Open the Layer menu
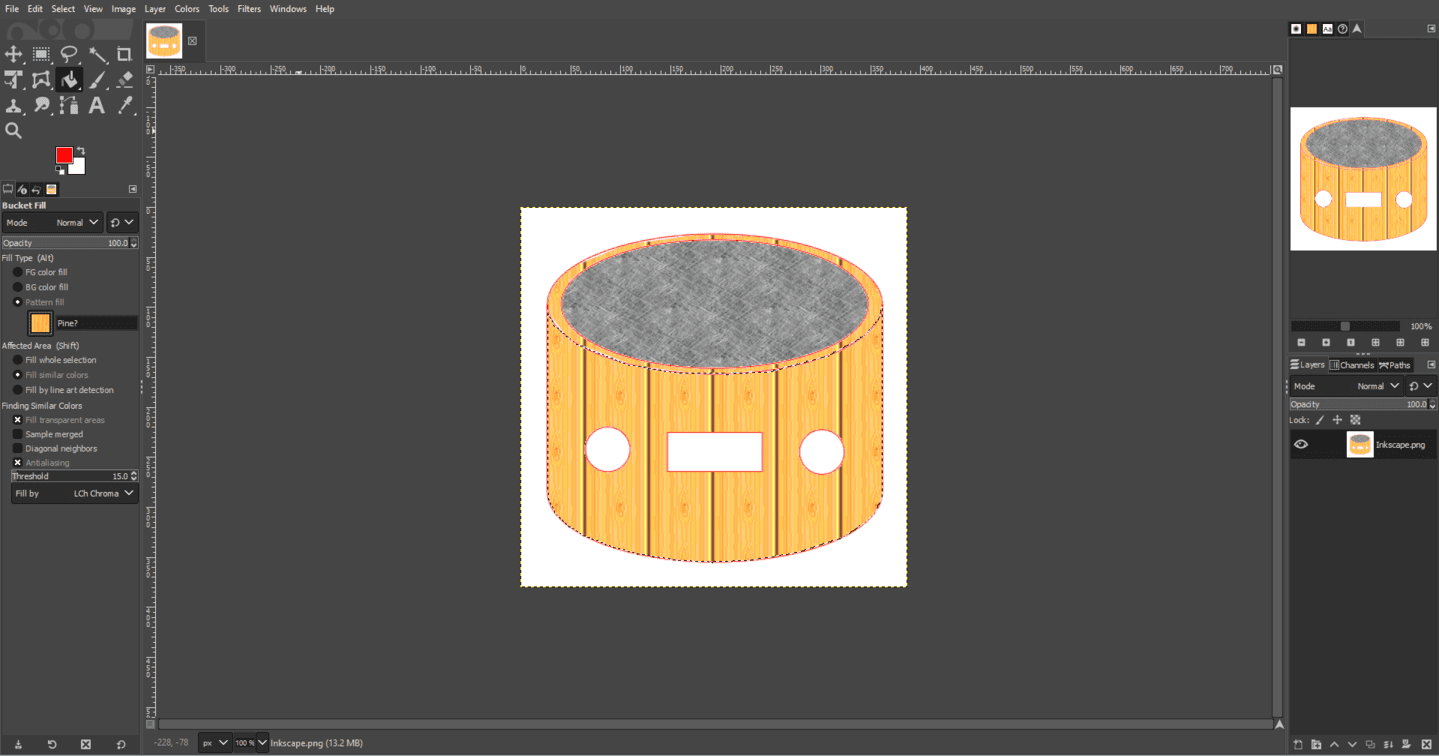The height and width of the screenshot is (756, 1439). [155, 9]
